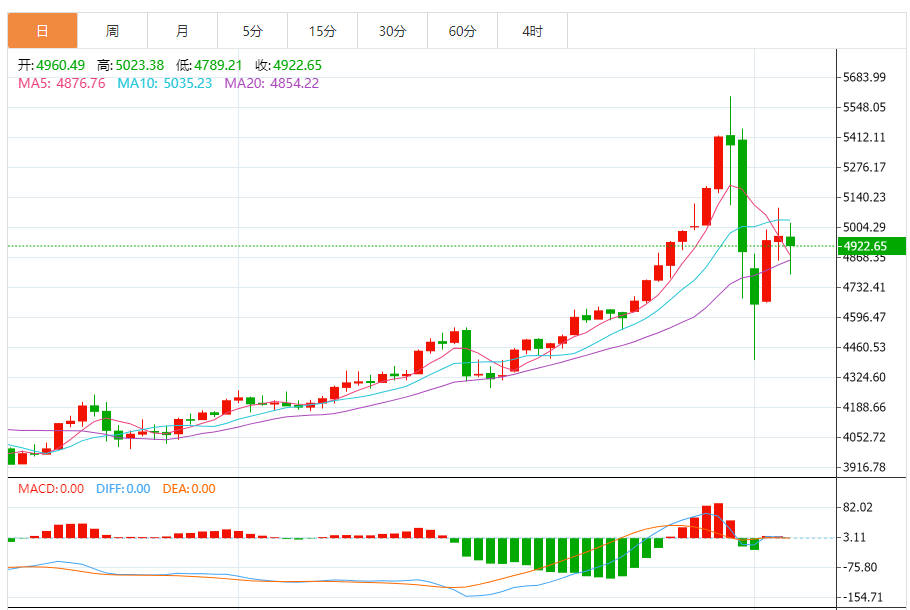Screen dimensions: 910x610
Task: Click the DIFF value label
Action: 123,489
